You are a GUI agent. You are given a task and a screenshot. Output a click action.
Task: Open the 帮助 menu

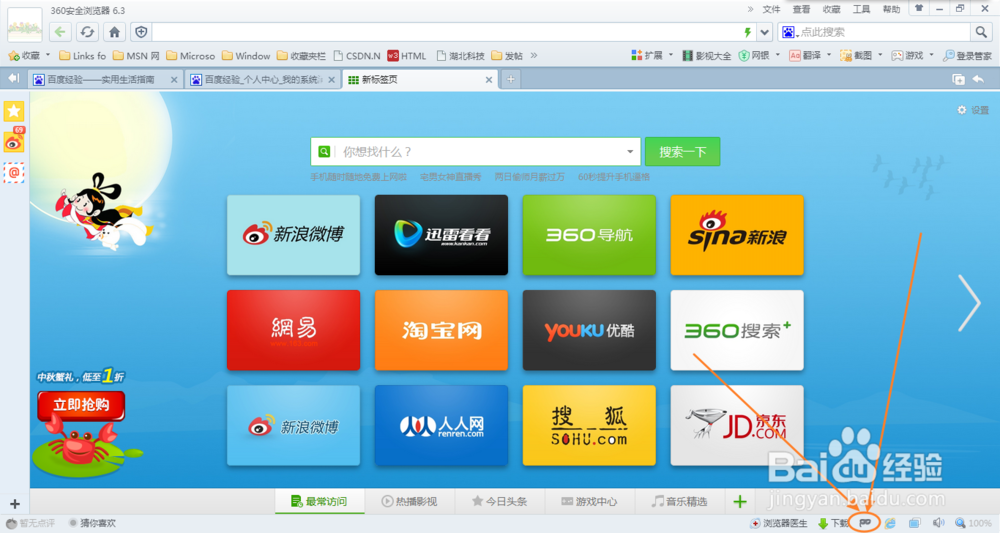pos(891,9)
